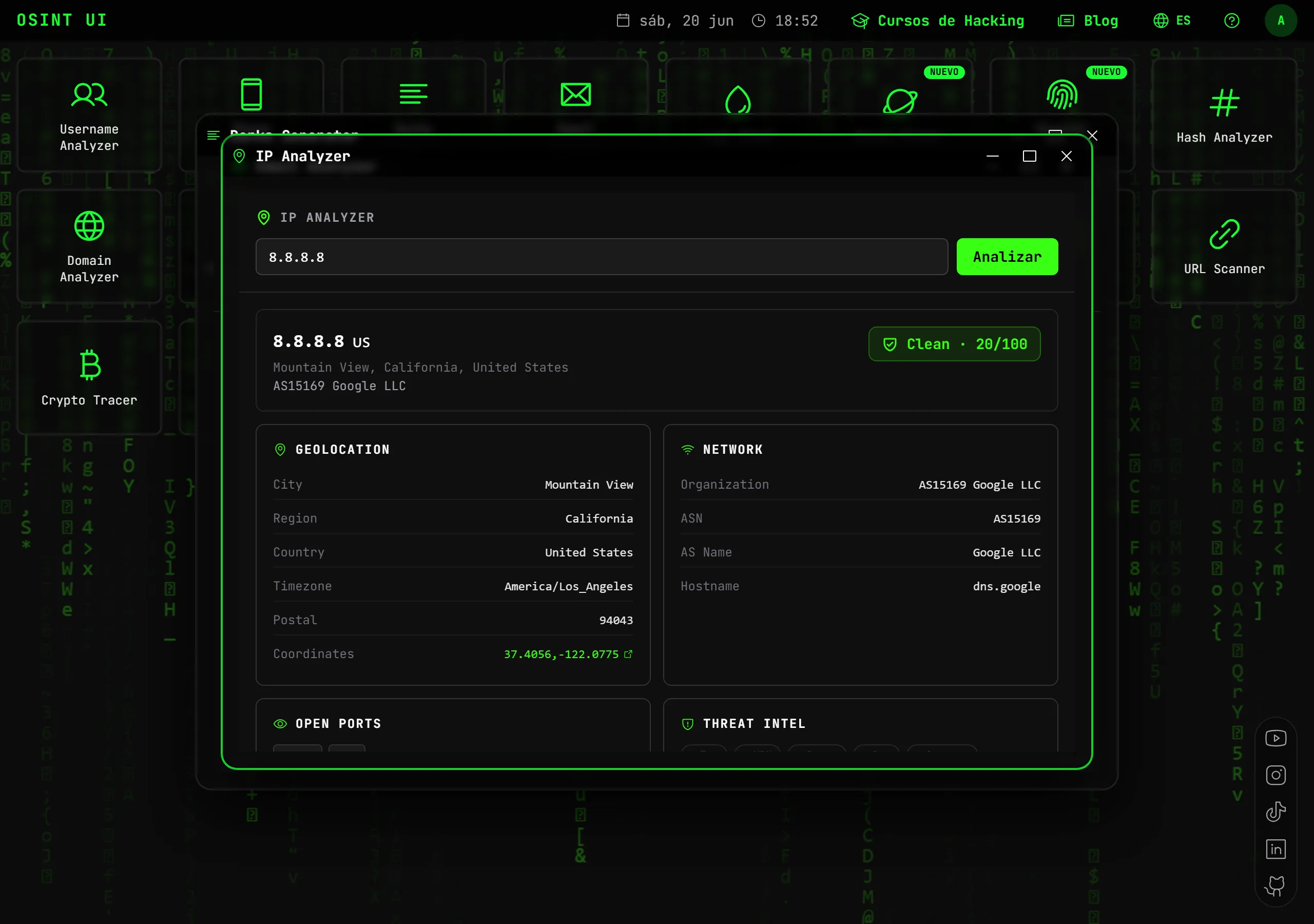Close the background Dorks Generator window
This screenshot has width=1314, height=924.
(x=1093, y=135)
